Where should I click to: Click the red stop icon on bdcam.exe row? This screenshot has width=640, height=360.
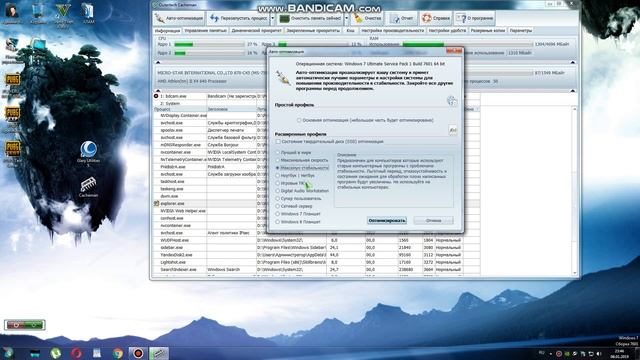[156, 96]
